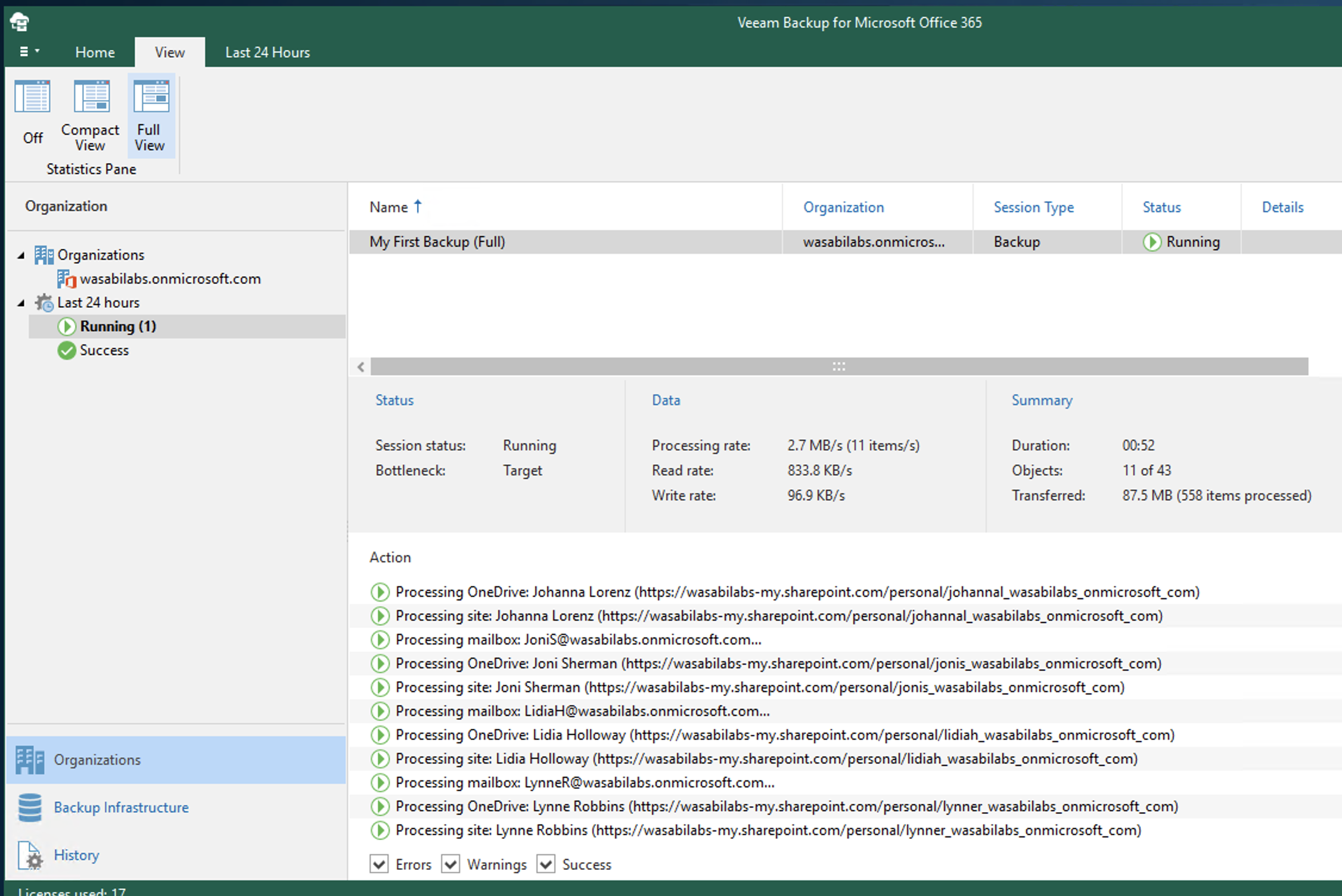
Task: Sort by the Details column header
Action: pyautogui.click(x=1282, y=207)
